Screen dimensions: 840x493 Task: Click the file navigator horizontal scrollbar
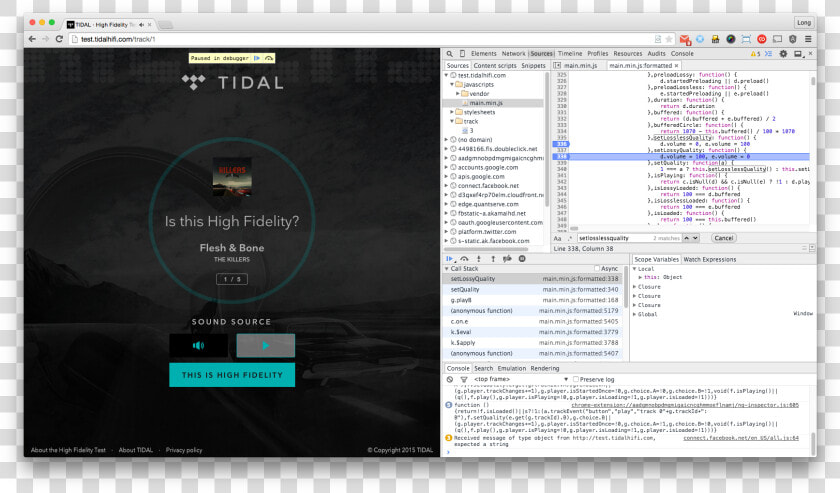tap(488, 249)
